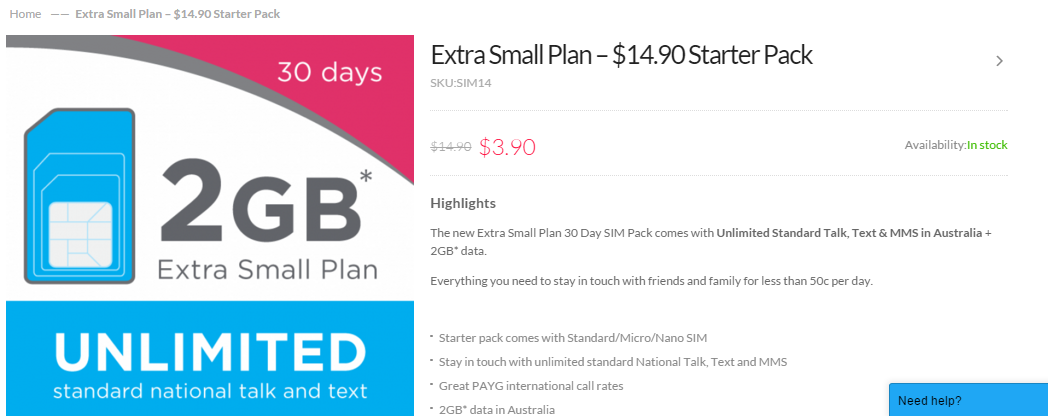
Task: Select the breadcrumb Extra Small Plan entry
Action: coord(177,14)
